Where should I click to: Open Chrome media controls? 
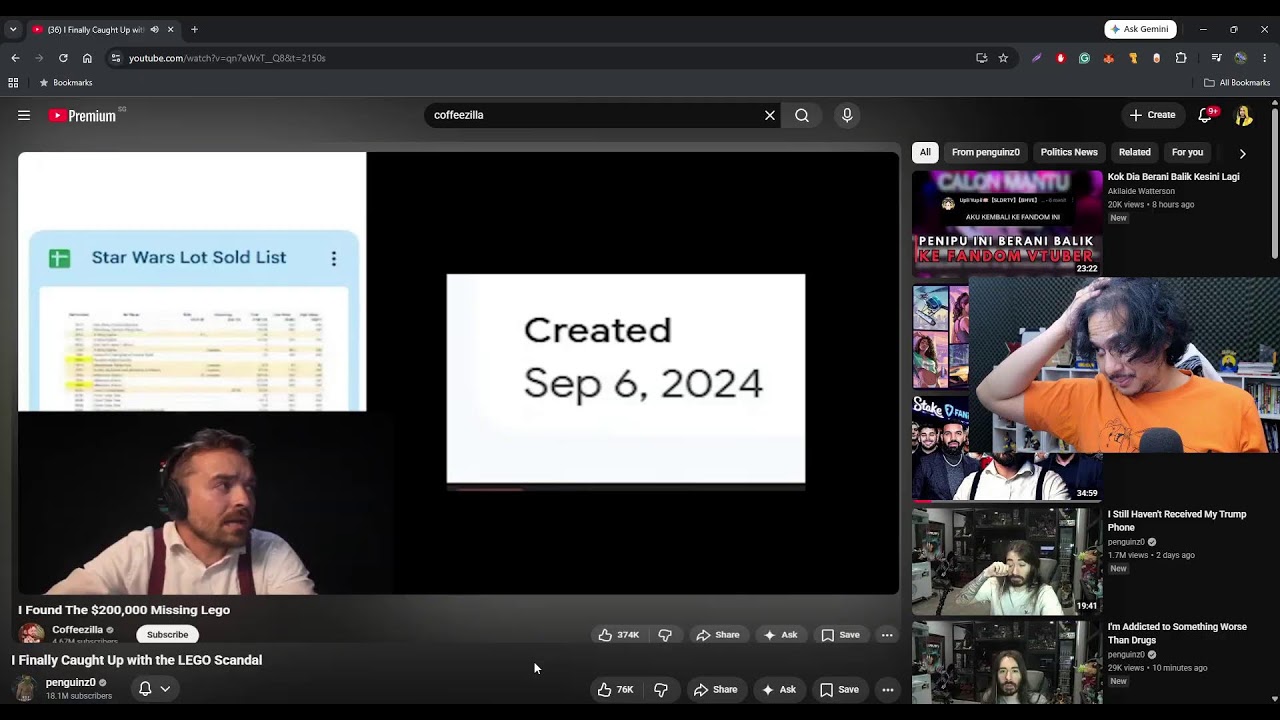[x=1216, y=58]
